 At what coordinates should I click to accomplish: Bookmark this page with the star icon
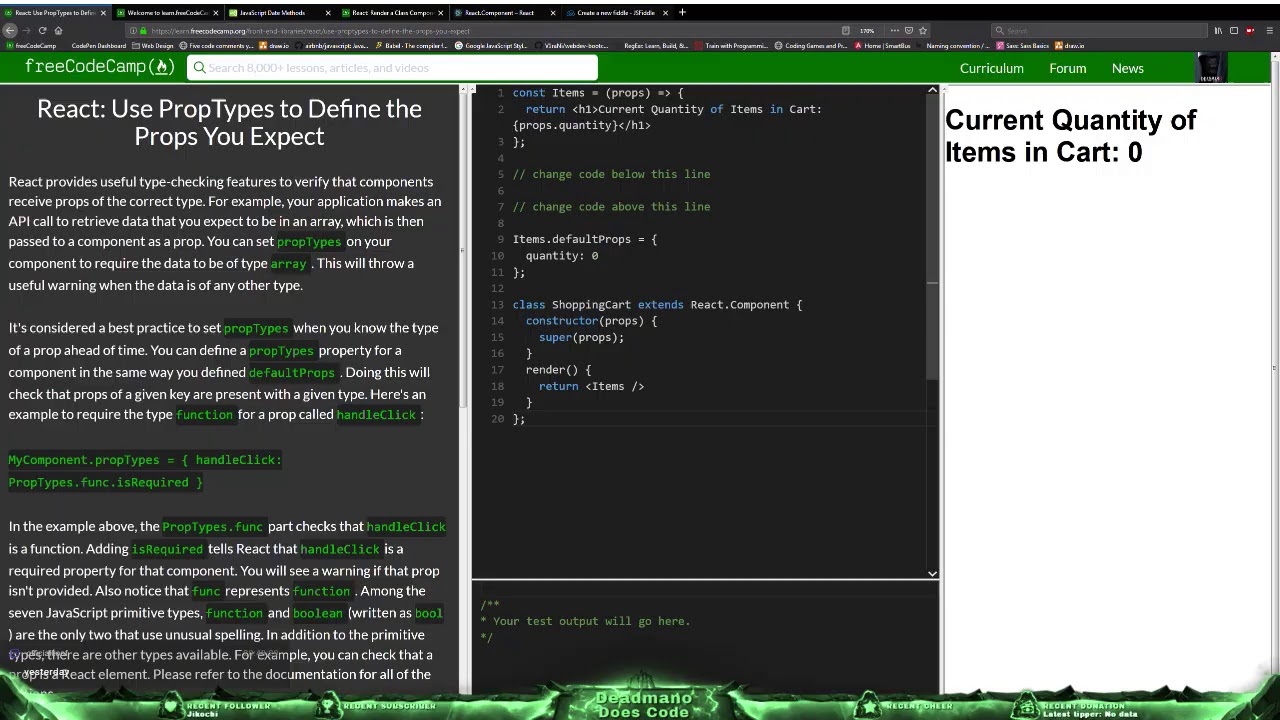click(922, 31)
